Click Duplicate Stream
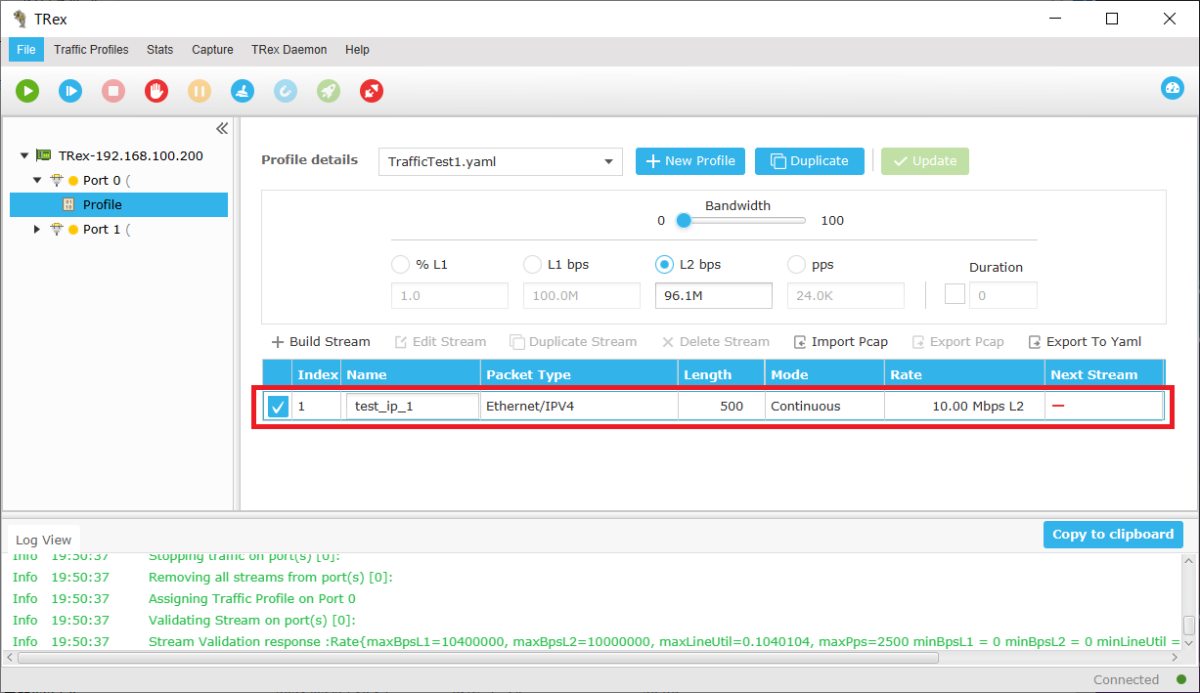This screenshot has height=693, width=1200. (x=573, y=342)
